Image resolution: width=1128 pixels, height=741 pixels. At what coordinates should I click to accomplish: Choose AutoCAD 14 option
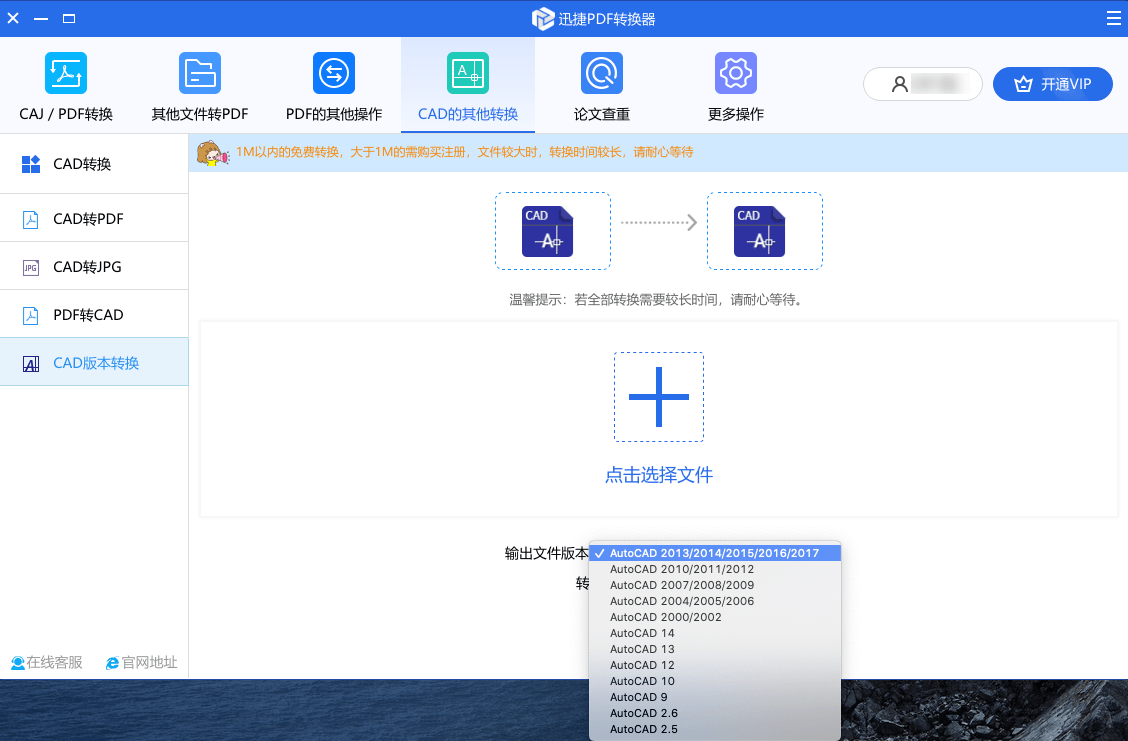click(714, 633)
